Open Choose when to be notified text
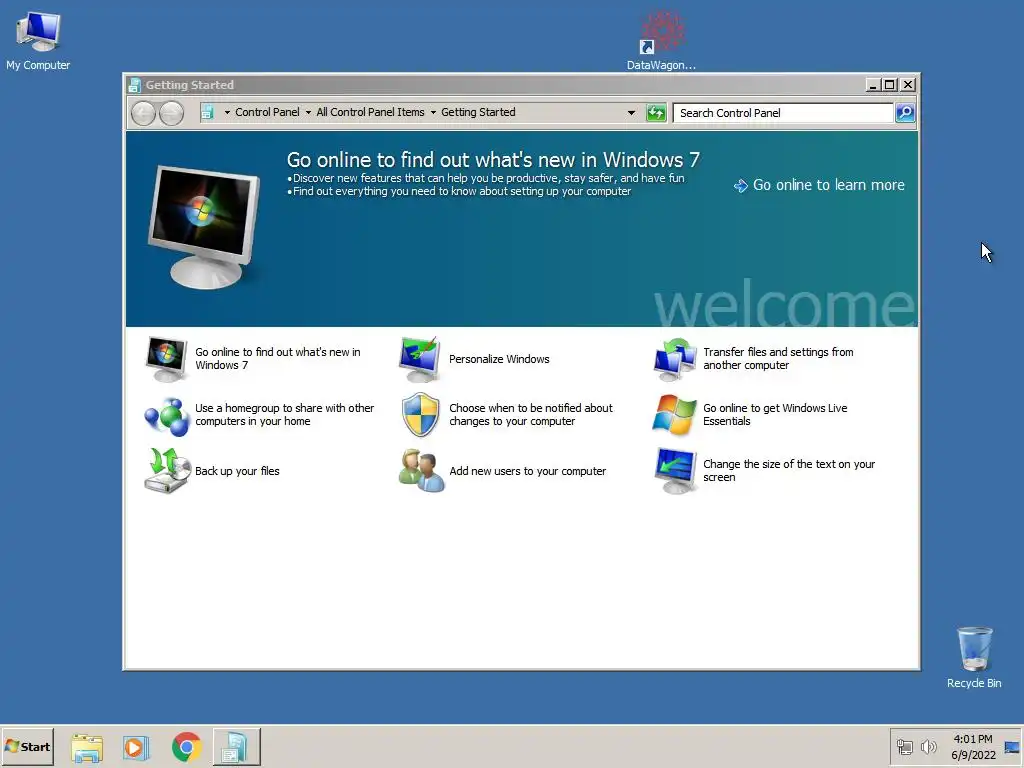 (530, 415)
